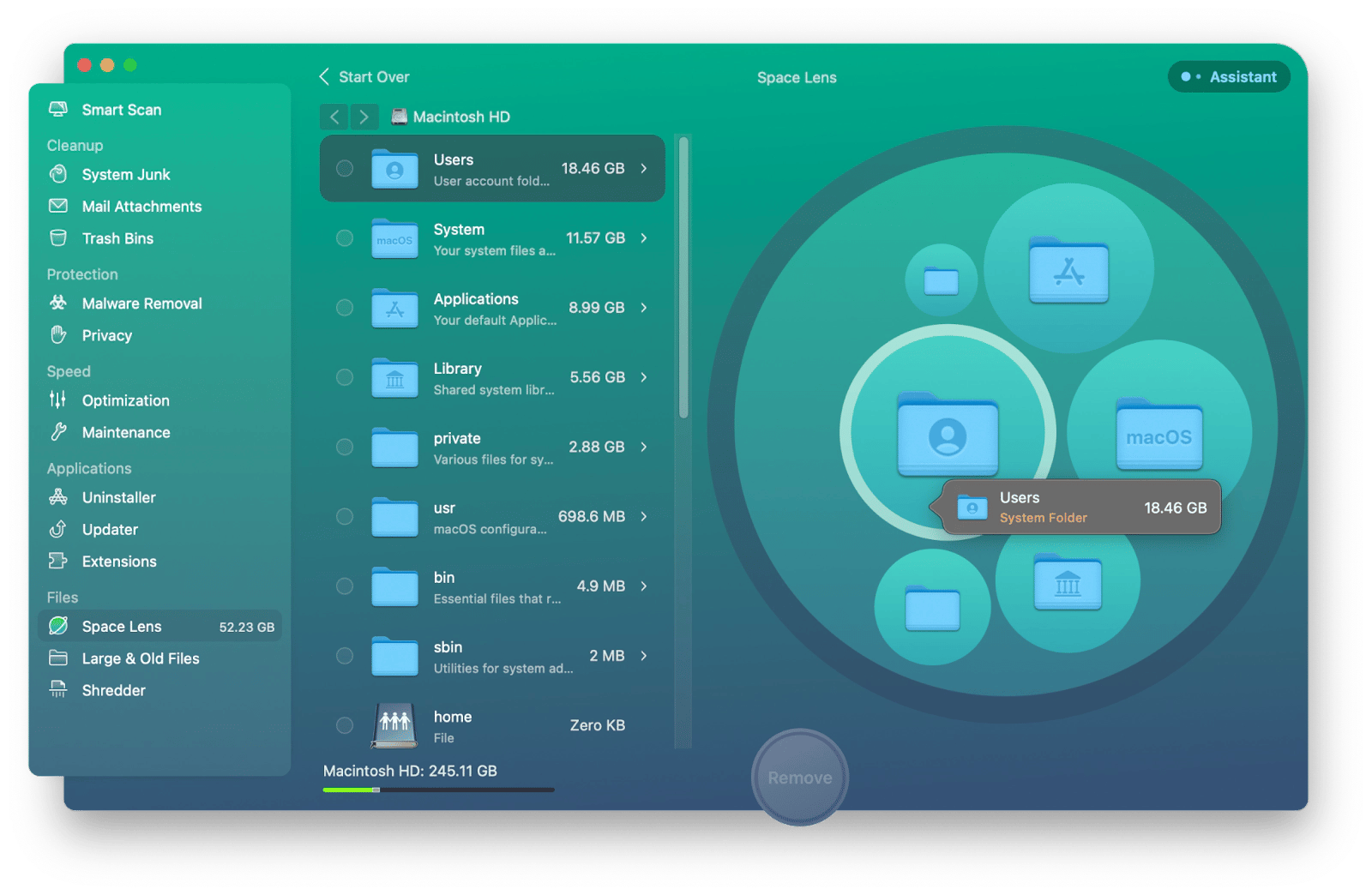Open the Assistant
This screenshot has height=895, width=1372.
[x=1229, y=76]
